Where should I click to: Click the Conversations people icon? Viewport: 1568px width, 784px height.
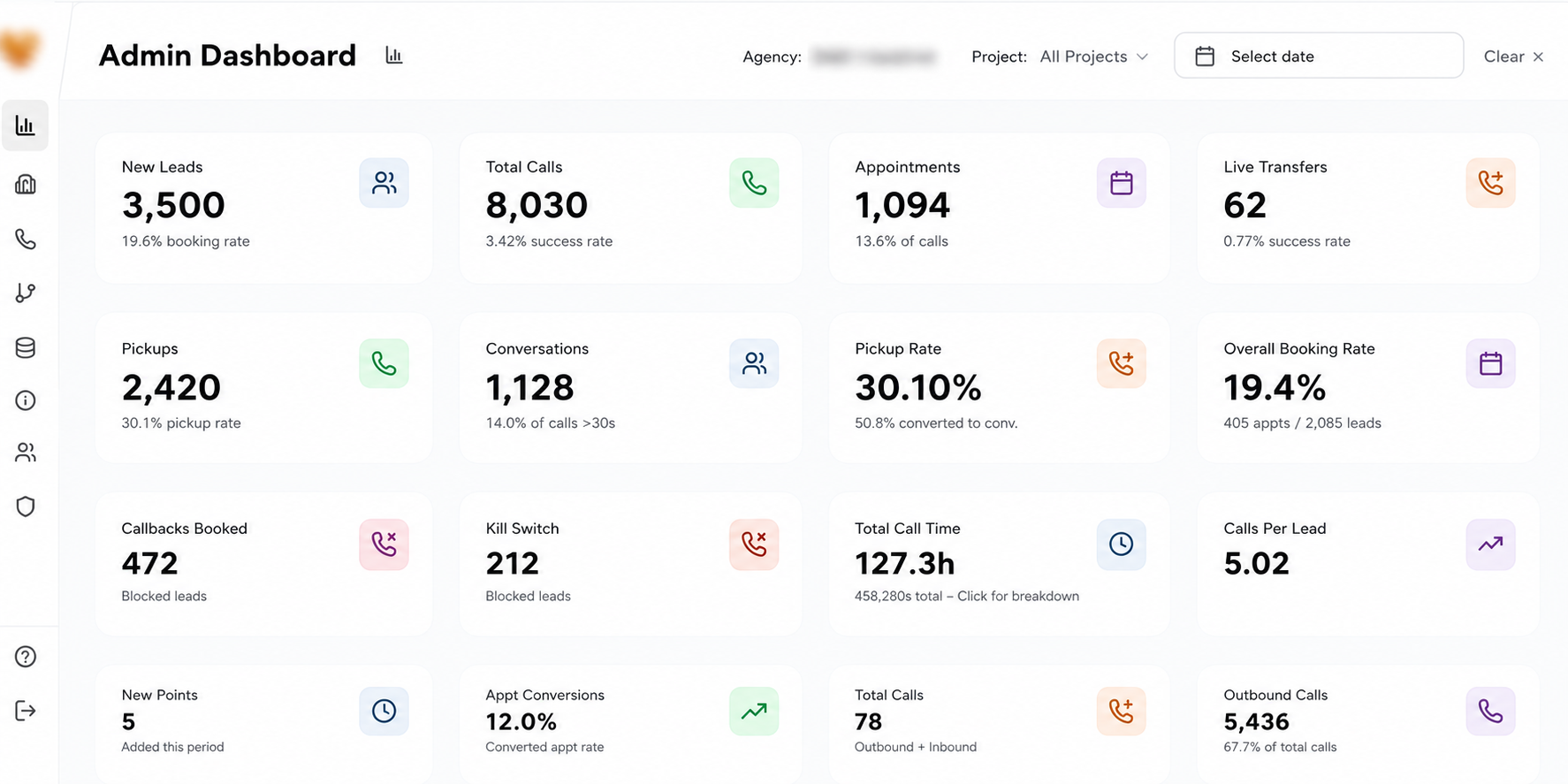click(x=754, y=363)
